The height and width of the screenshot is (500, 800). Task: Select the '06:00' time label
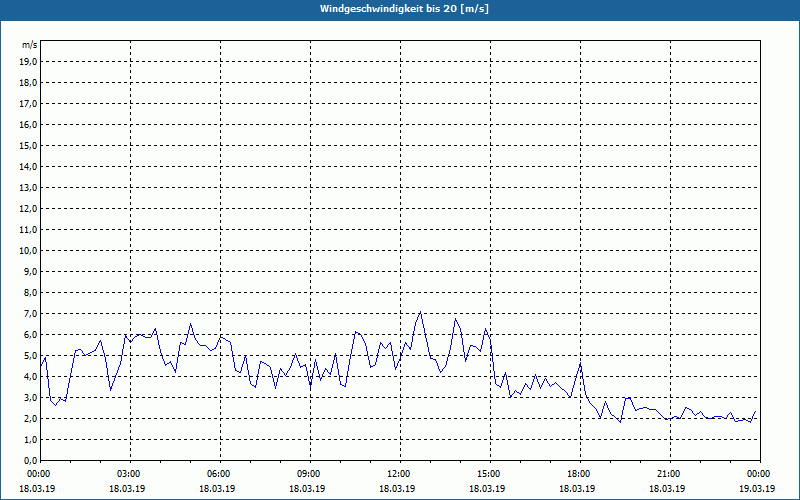(220, 474)
